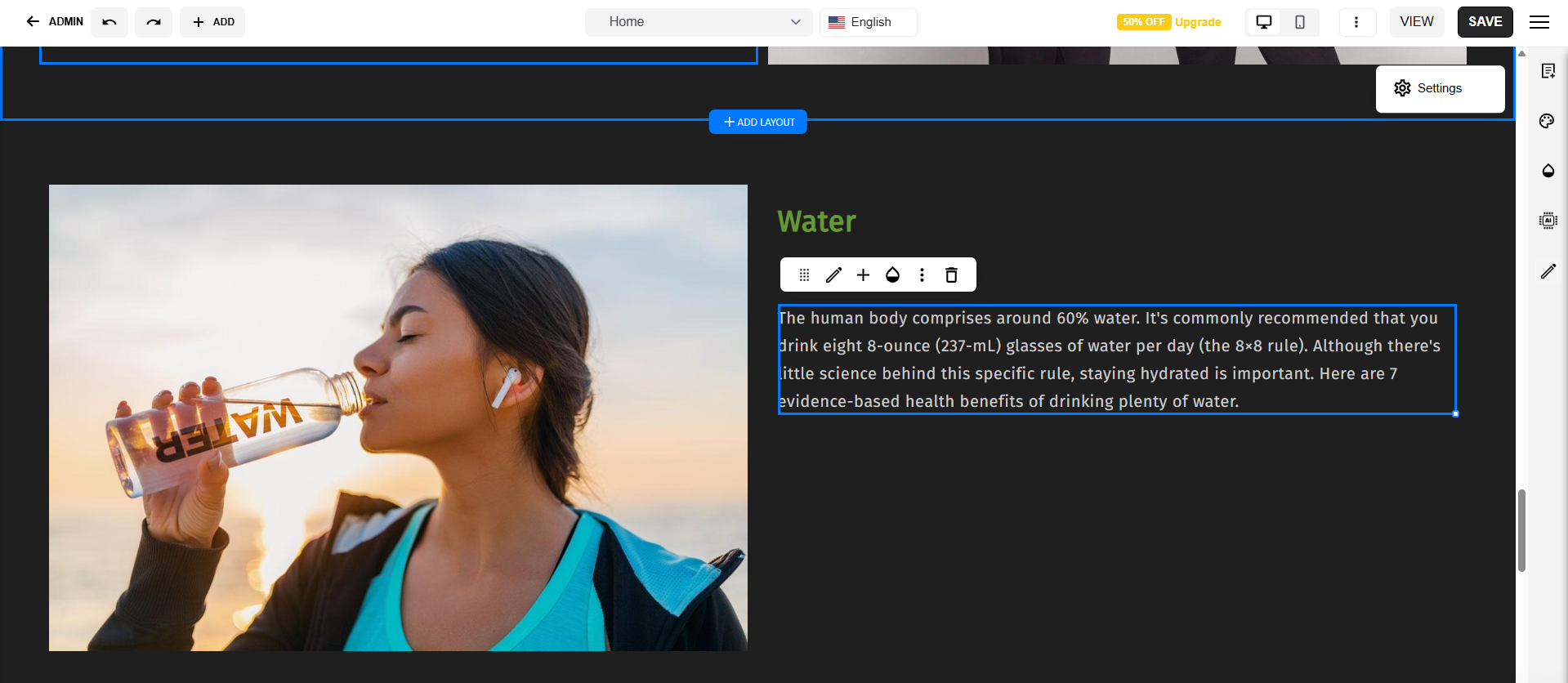Open the English language selector

tap(868, 22)
